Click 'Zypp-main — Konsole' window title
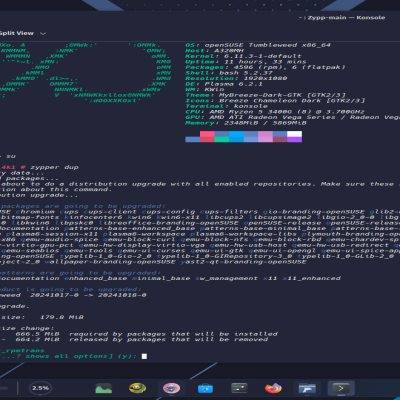Screen dimensions: 400x400 [x=346, y=18]
